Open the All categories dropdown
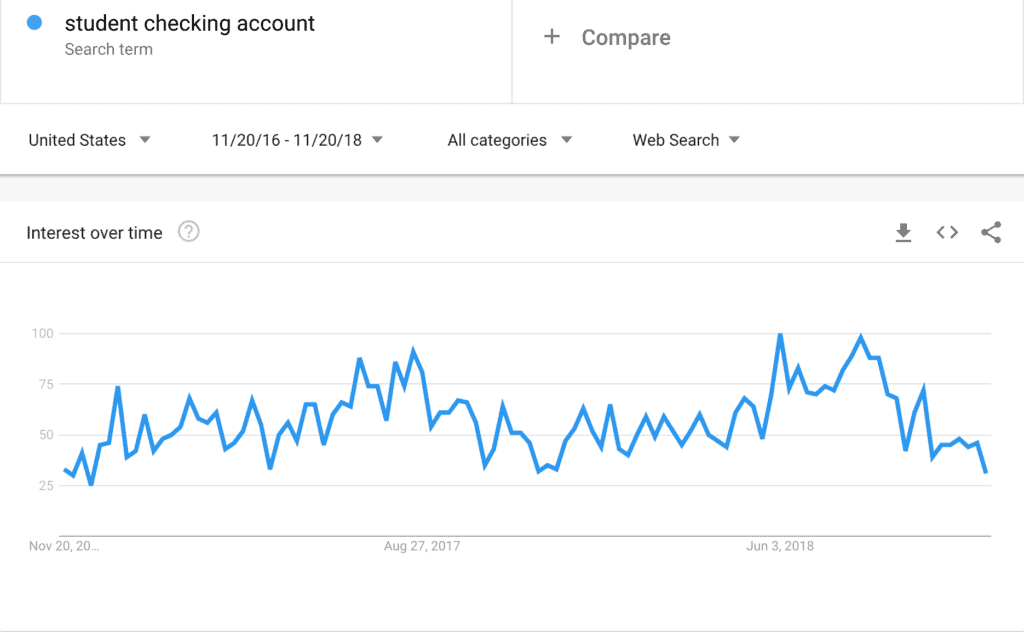This screenshot has height=632, width=1024. 509,140
